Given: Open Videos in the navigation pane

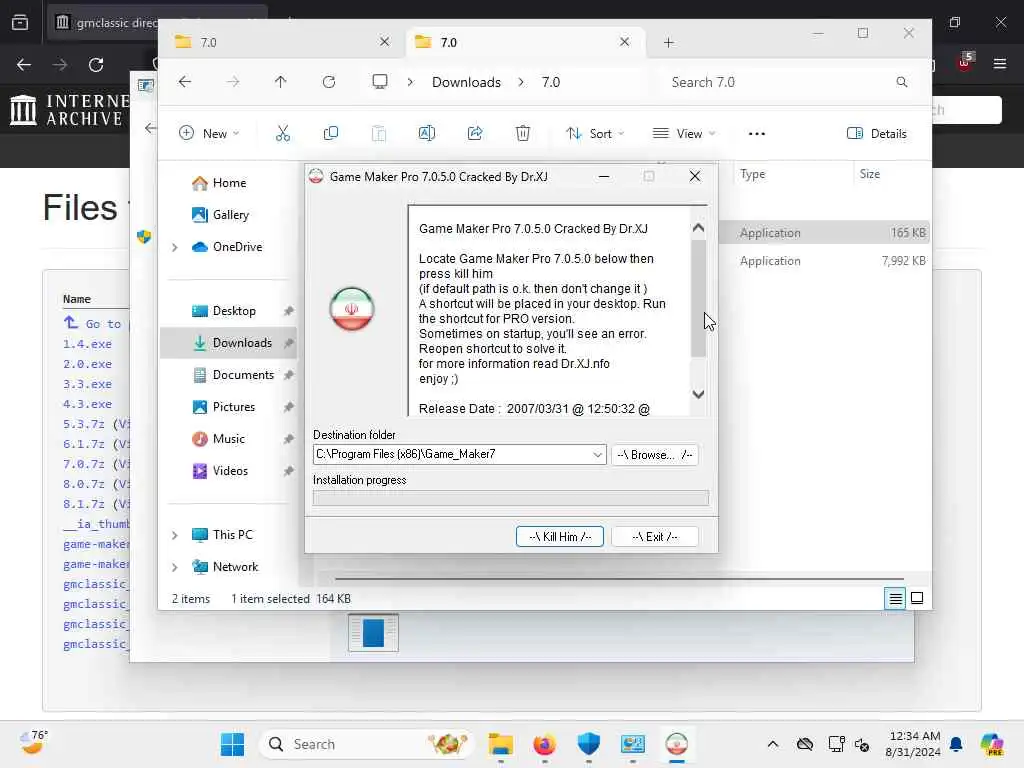Looking at the screenshot, I should pos(228,471).
